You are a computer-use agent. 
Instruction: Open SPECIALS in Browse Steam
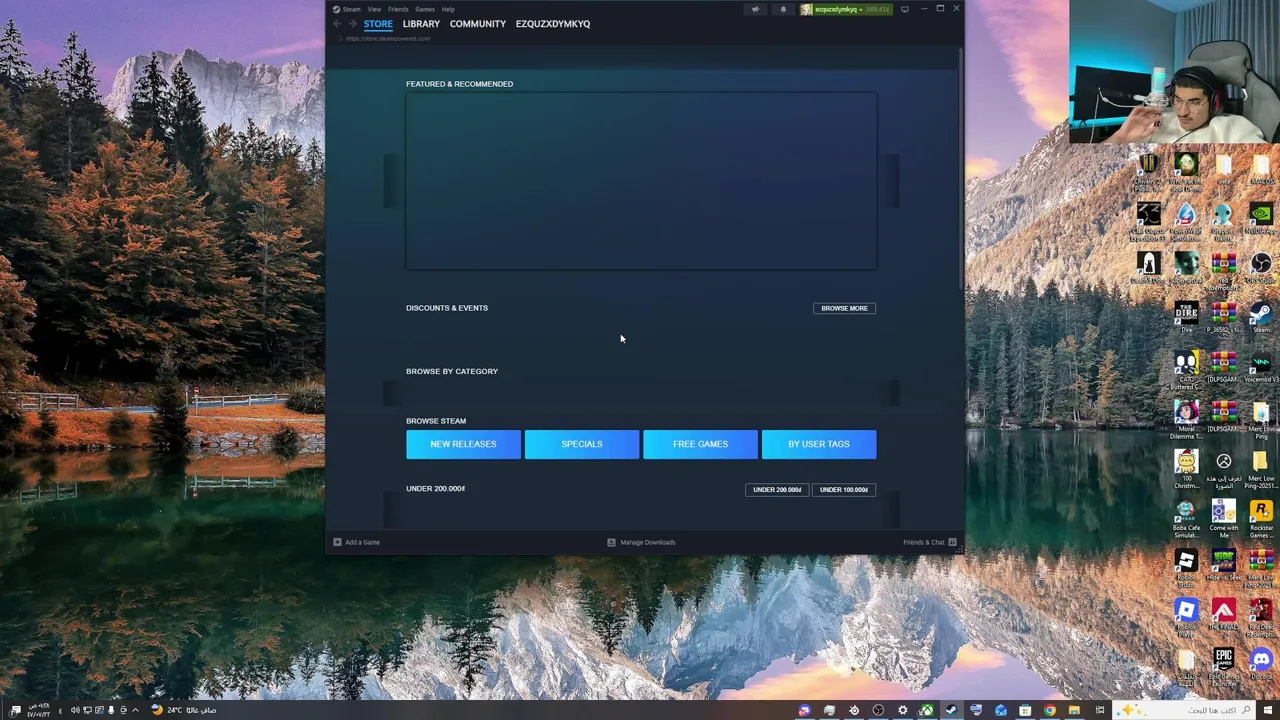pos(582,444)
